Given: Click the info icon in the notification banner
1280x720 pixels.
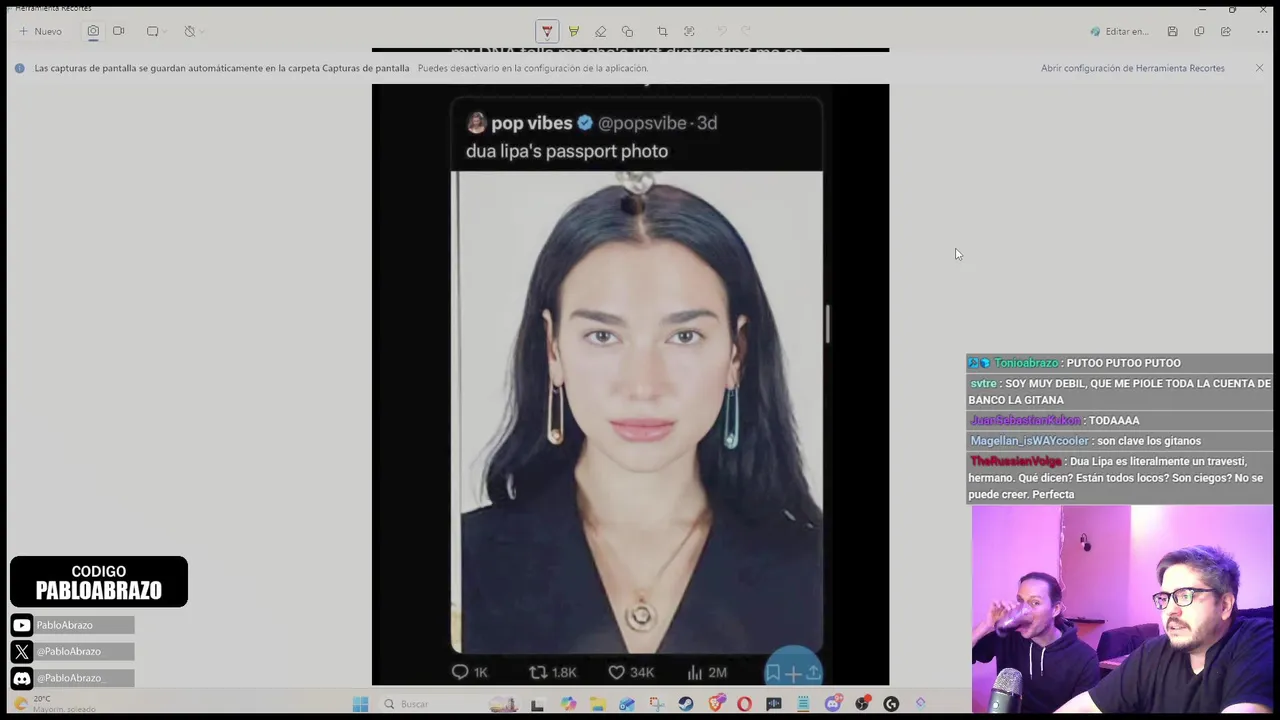Looking at the screenshot, I should (20, 68).
